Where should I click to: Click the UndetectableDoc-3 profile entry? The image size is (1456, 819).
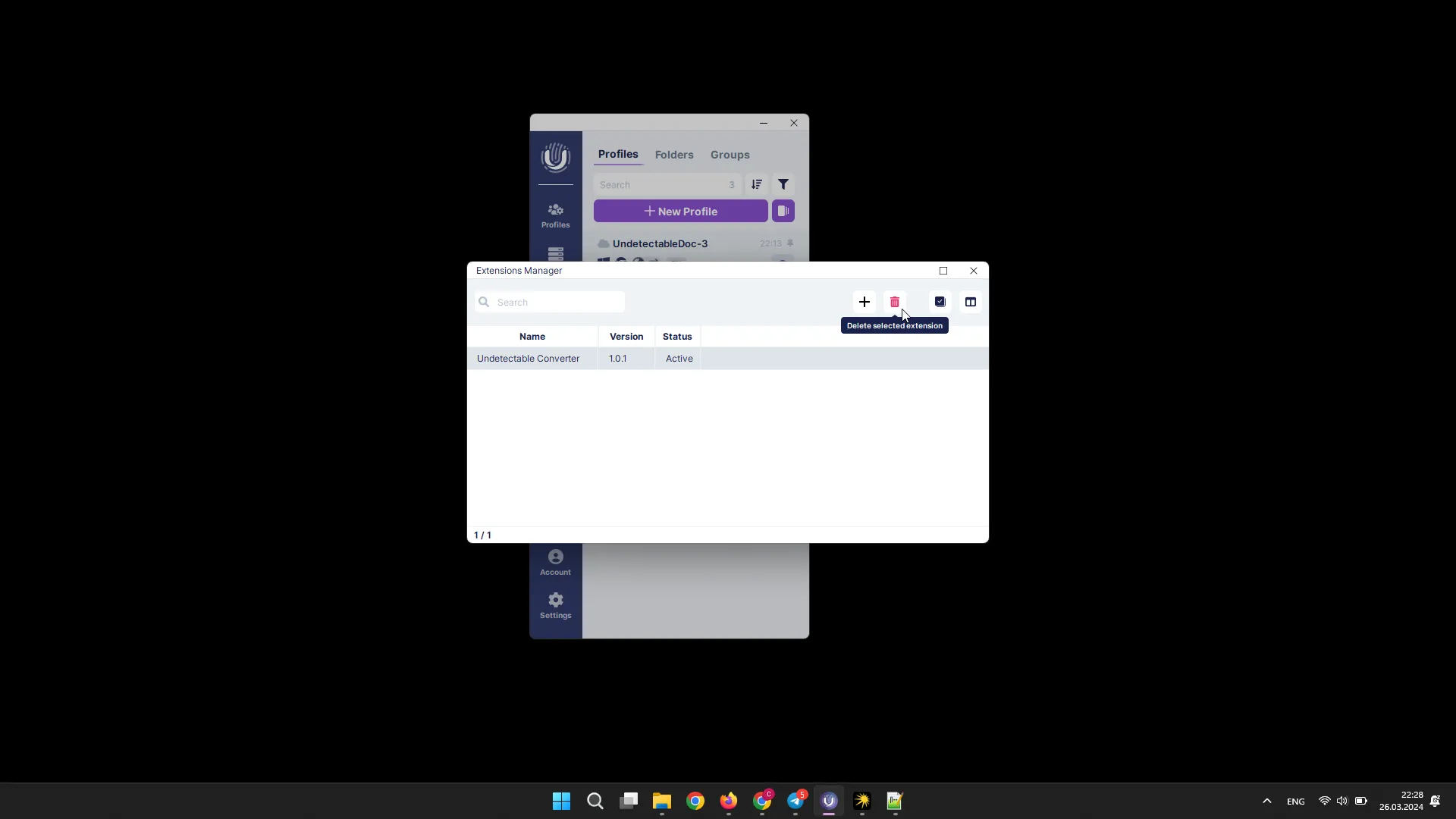click(x=660, y=243)
